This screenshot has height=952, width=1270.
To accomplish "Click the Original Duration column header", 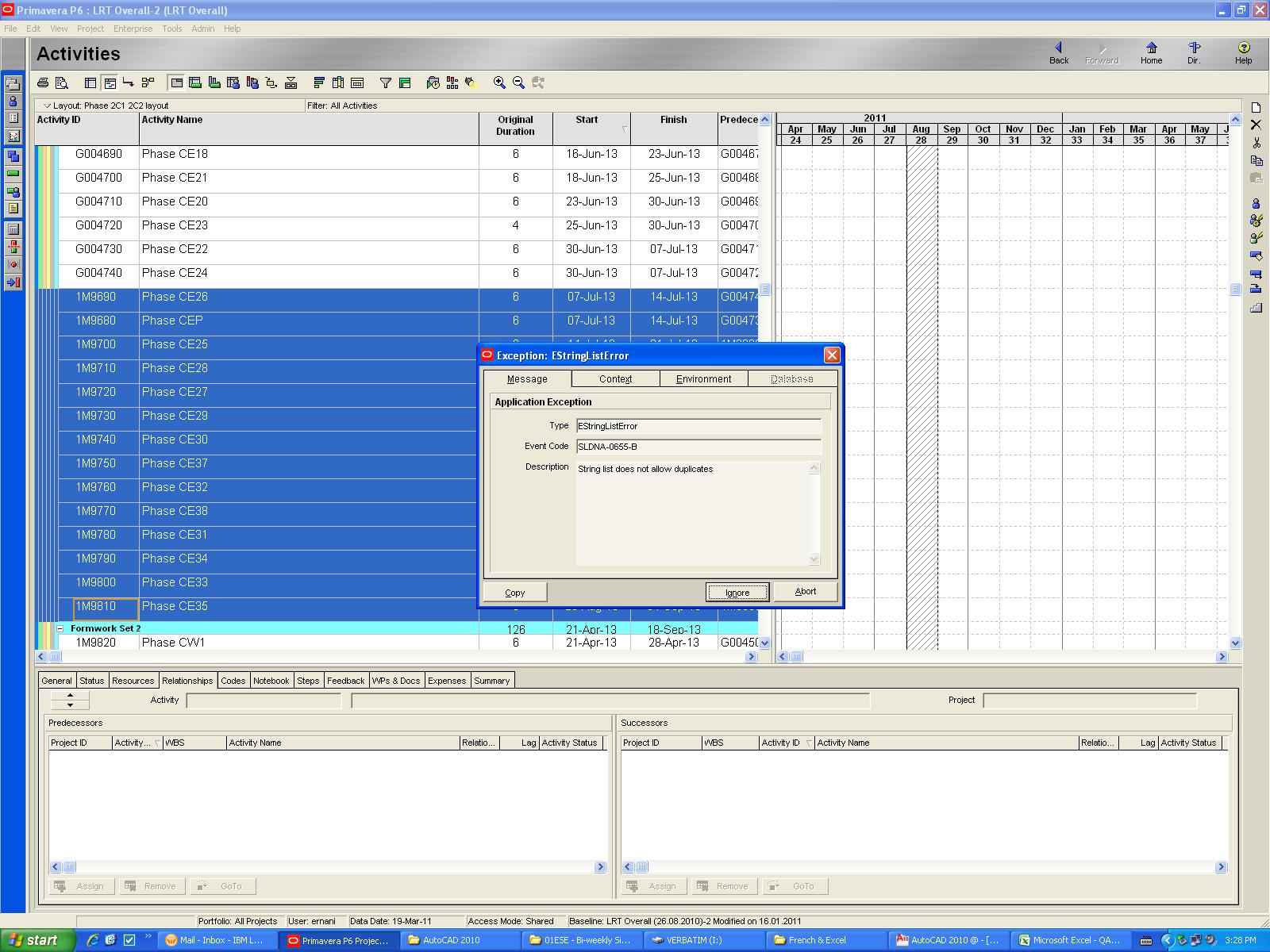I will click(x=516, y=129).
